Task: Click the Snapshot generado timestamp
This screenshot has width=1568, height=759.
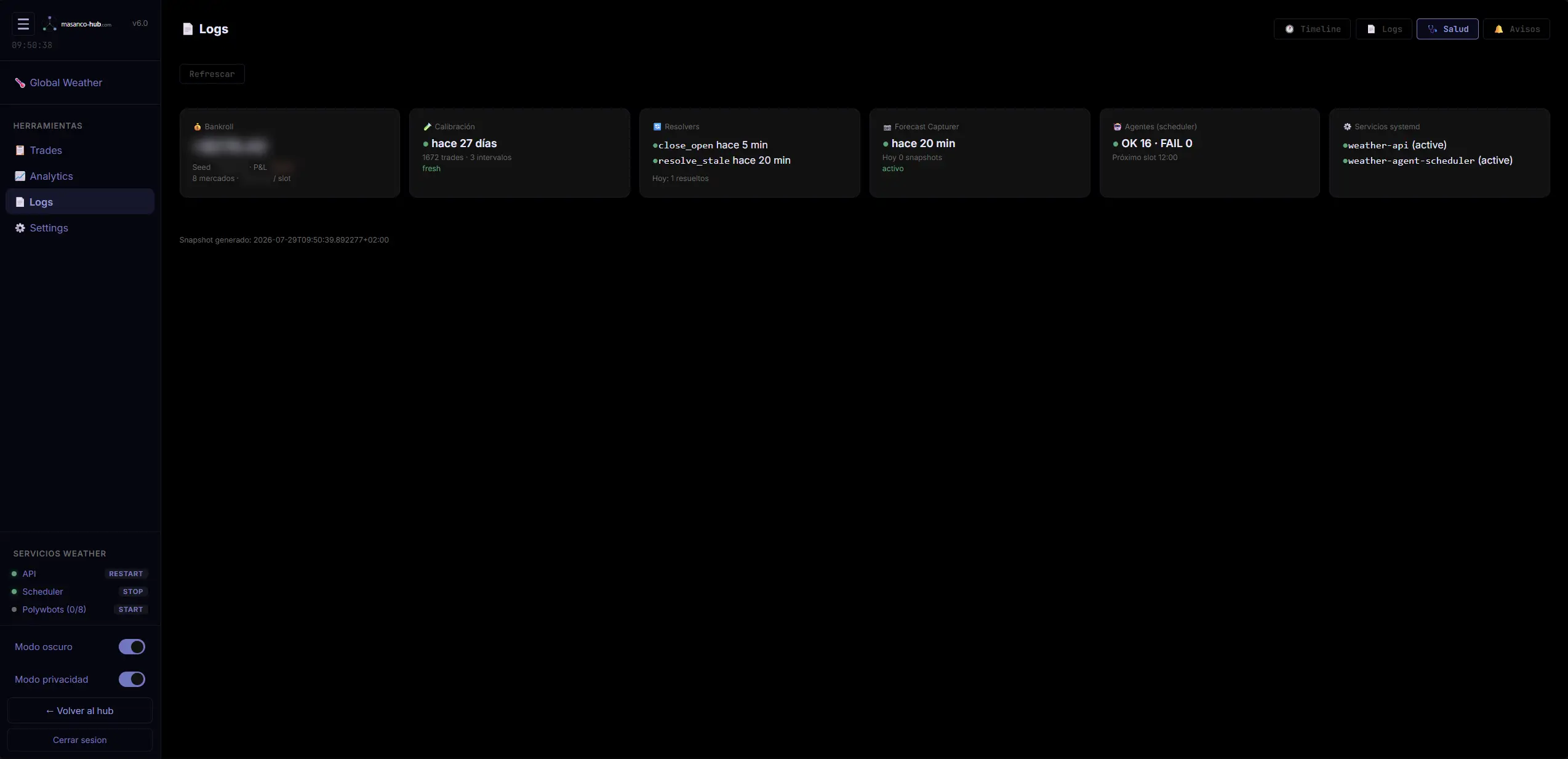Action: (x=284, y=240)
